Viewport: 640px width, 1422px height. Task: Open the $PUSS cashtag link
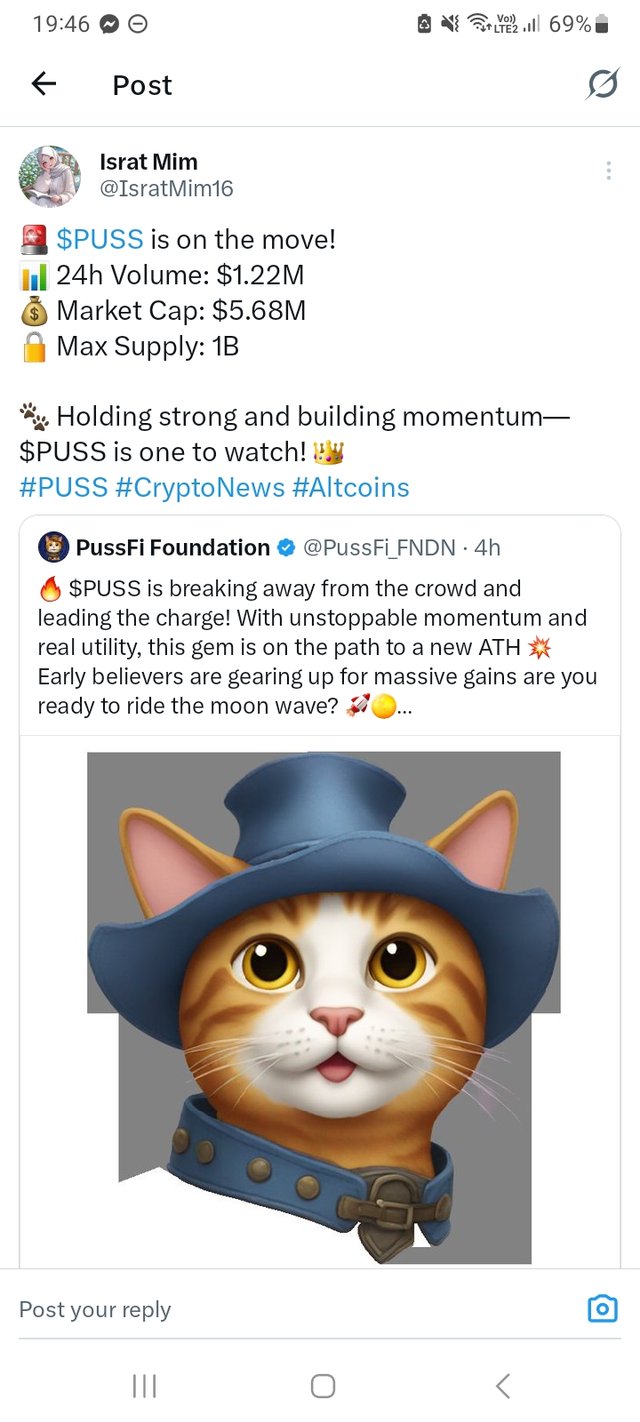point(101,239)
